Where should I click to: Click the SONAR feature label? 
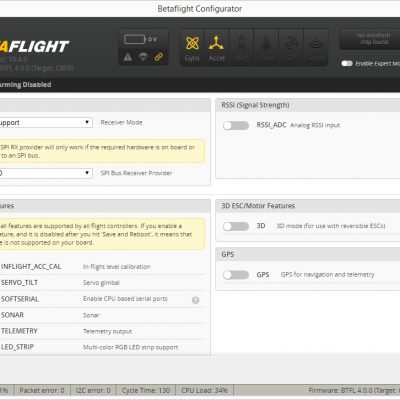tap(12, 315)
